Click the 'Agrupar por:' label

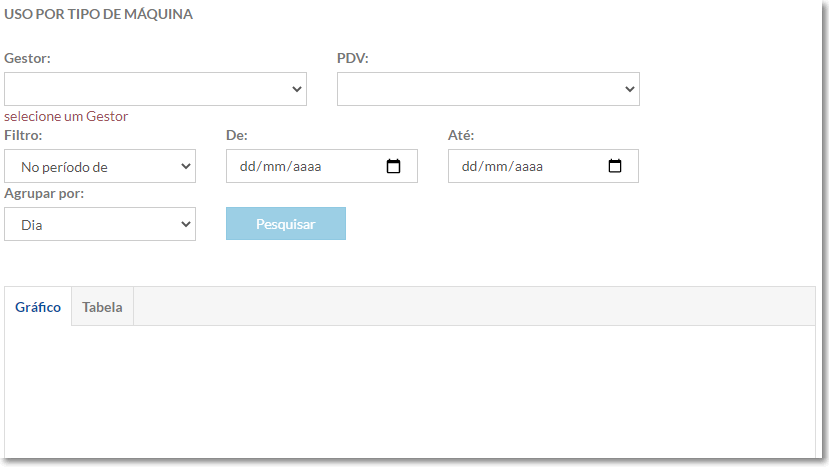(44, 194)
